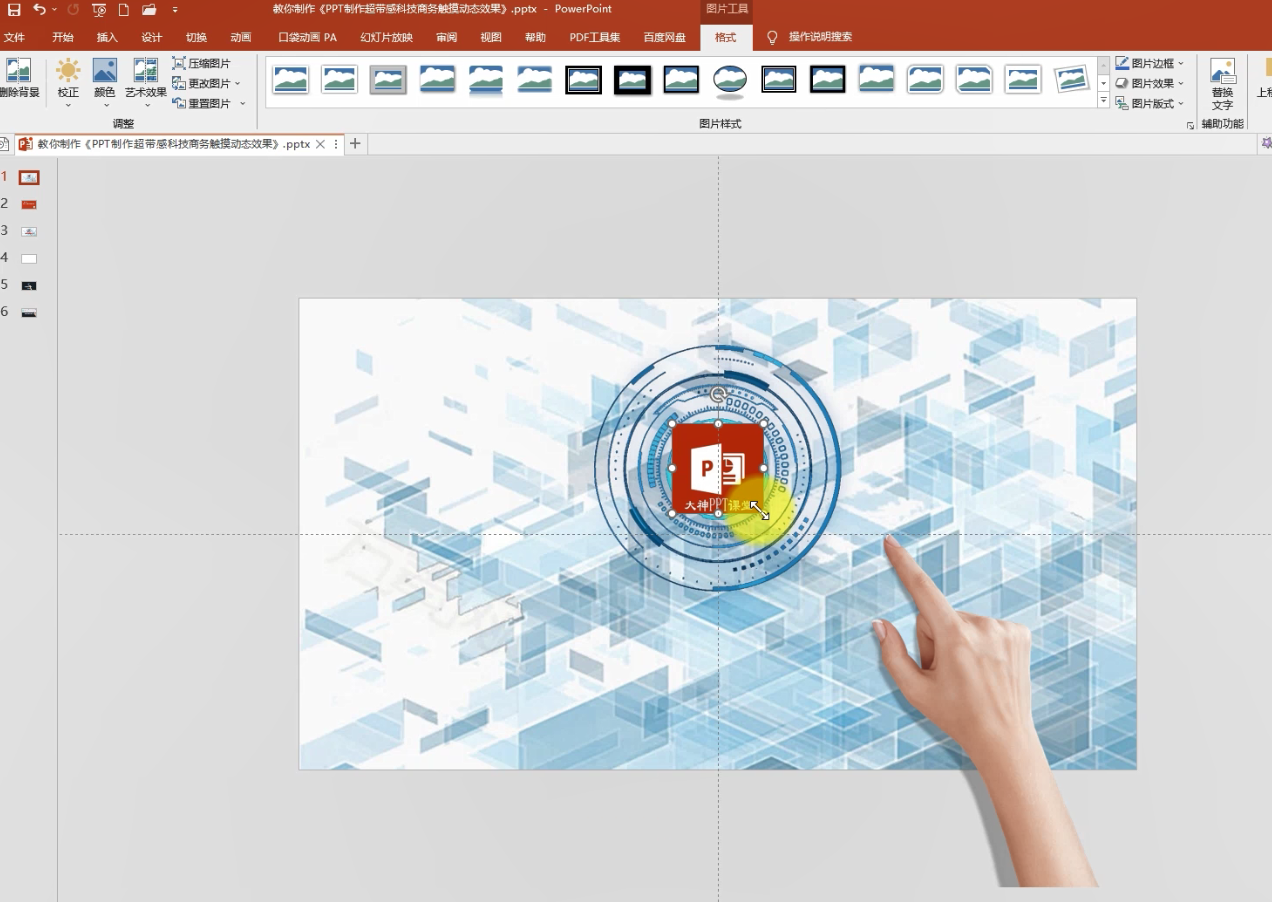Switch to the 开始 ribbon tab
Image resolution: width=1272 pixels, height=902 pixels.
tap(63, 37)
